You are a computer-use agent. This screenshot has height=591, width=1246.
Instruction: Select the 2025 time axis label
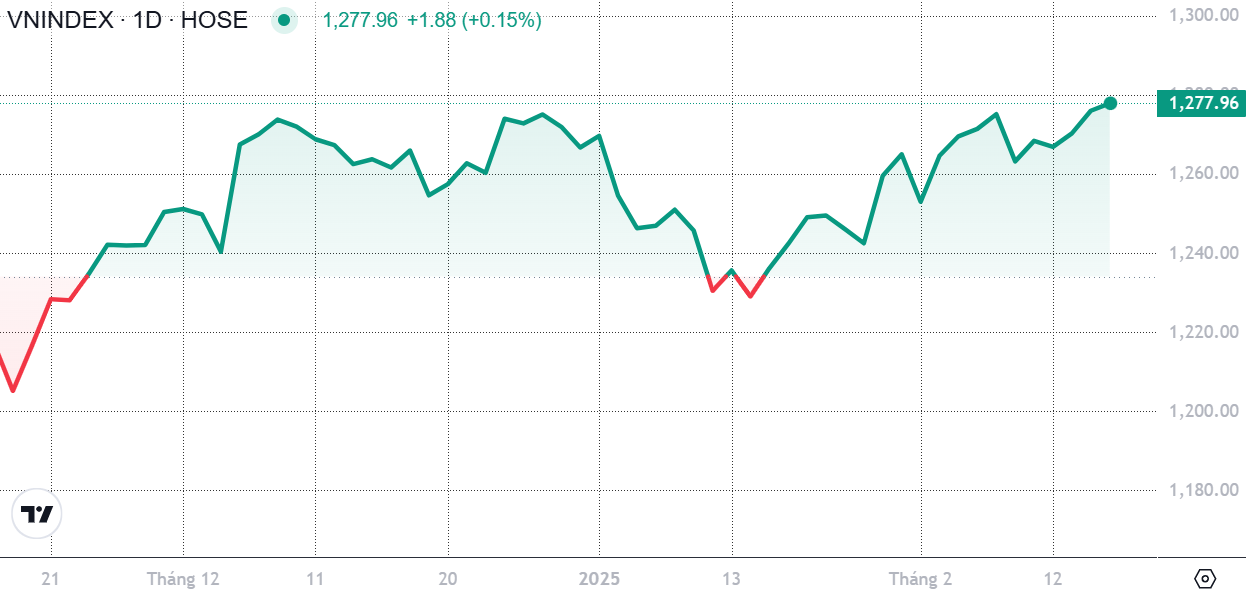599,579
